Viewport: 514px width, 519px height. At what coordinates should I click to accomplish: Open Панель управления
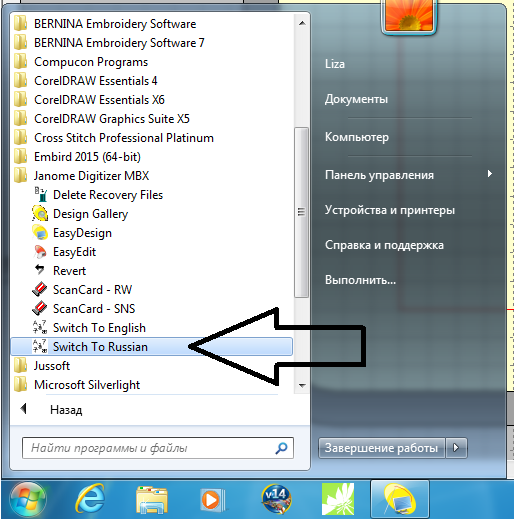click(379, 175)
